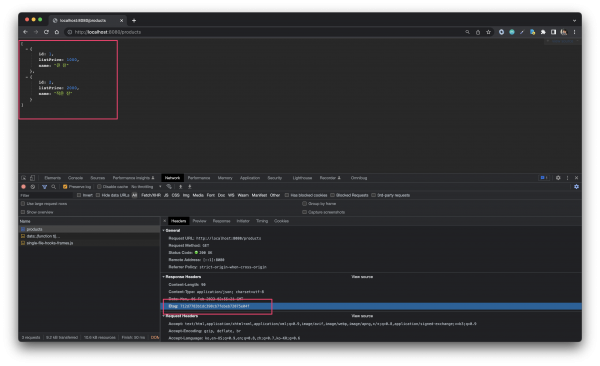
Task: Switch to the Sources panel
Action: 98,178
